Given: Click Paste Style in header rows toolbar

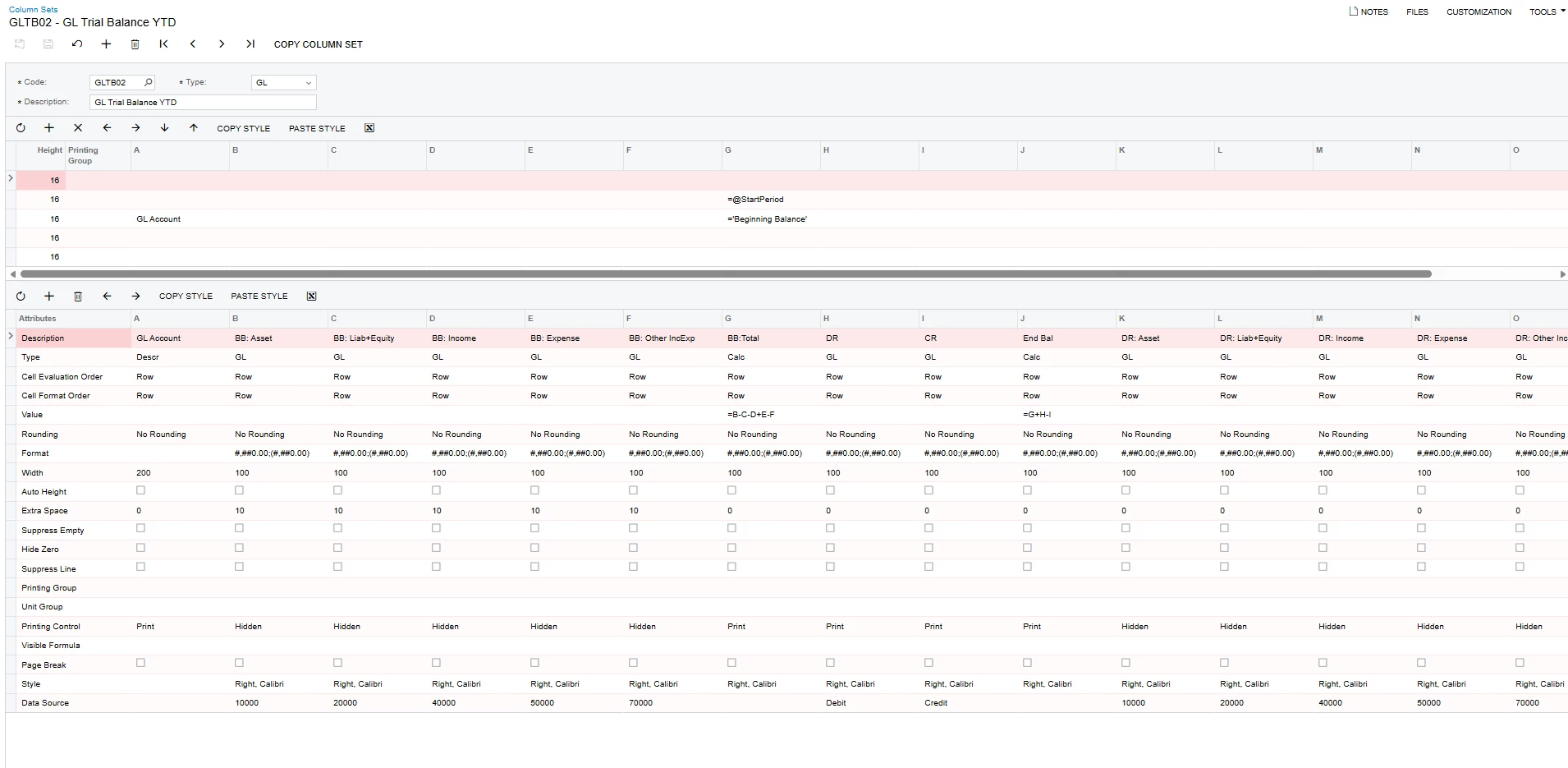Looking at the screenshot, I should pos(317,128).
